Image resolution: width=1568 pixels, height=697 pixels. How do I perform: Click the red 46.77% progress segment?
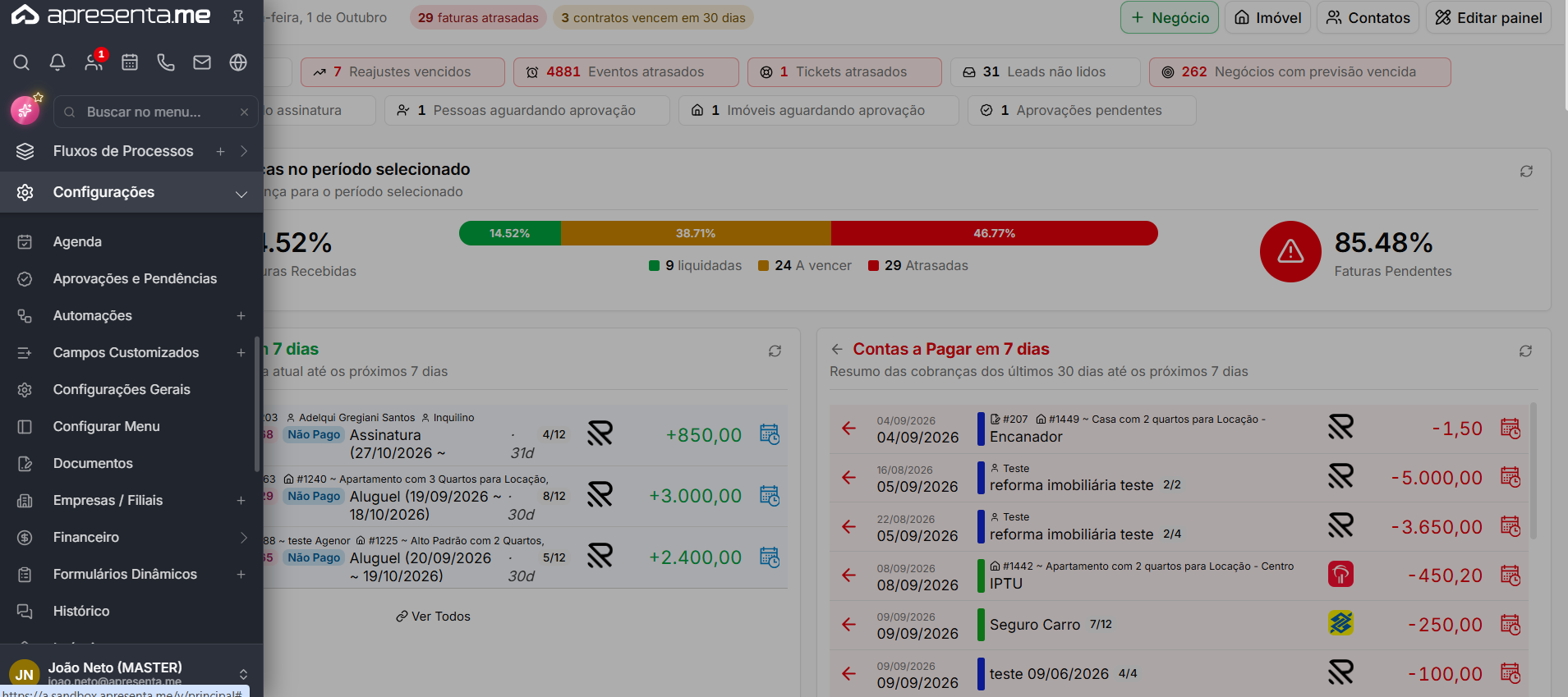pyautogui.click(x=995, y=233)
